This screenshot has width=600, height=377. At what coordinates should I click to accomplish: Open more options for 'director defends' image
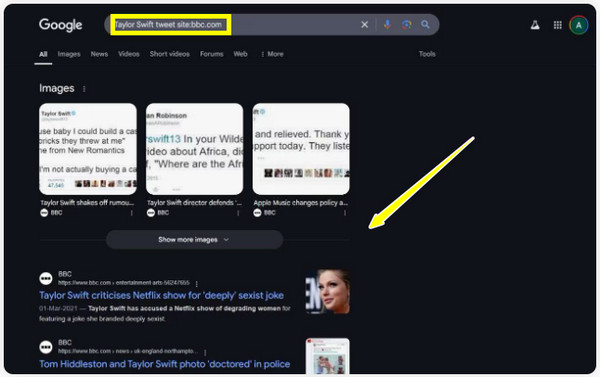238,213
